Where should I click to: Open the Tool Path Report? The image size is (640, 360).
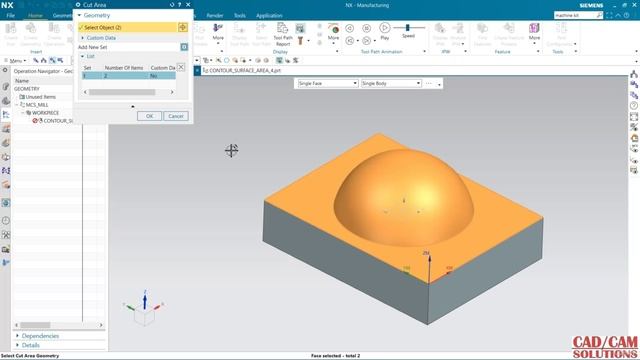[283, 34]
